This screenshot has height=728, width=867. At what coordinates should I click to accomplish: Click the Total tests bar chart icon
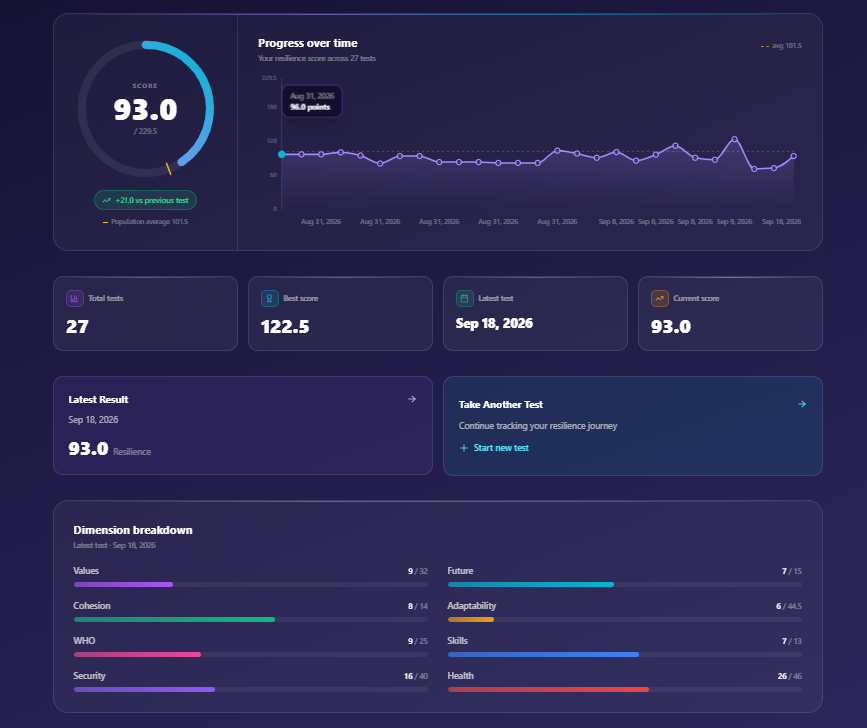[75, 298]
